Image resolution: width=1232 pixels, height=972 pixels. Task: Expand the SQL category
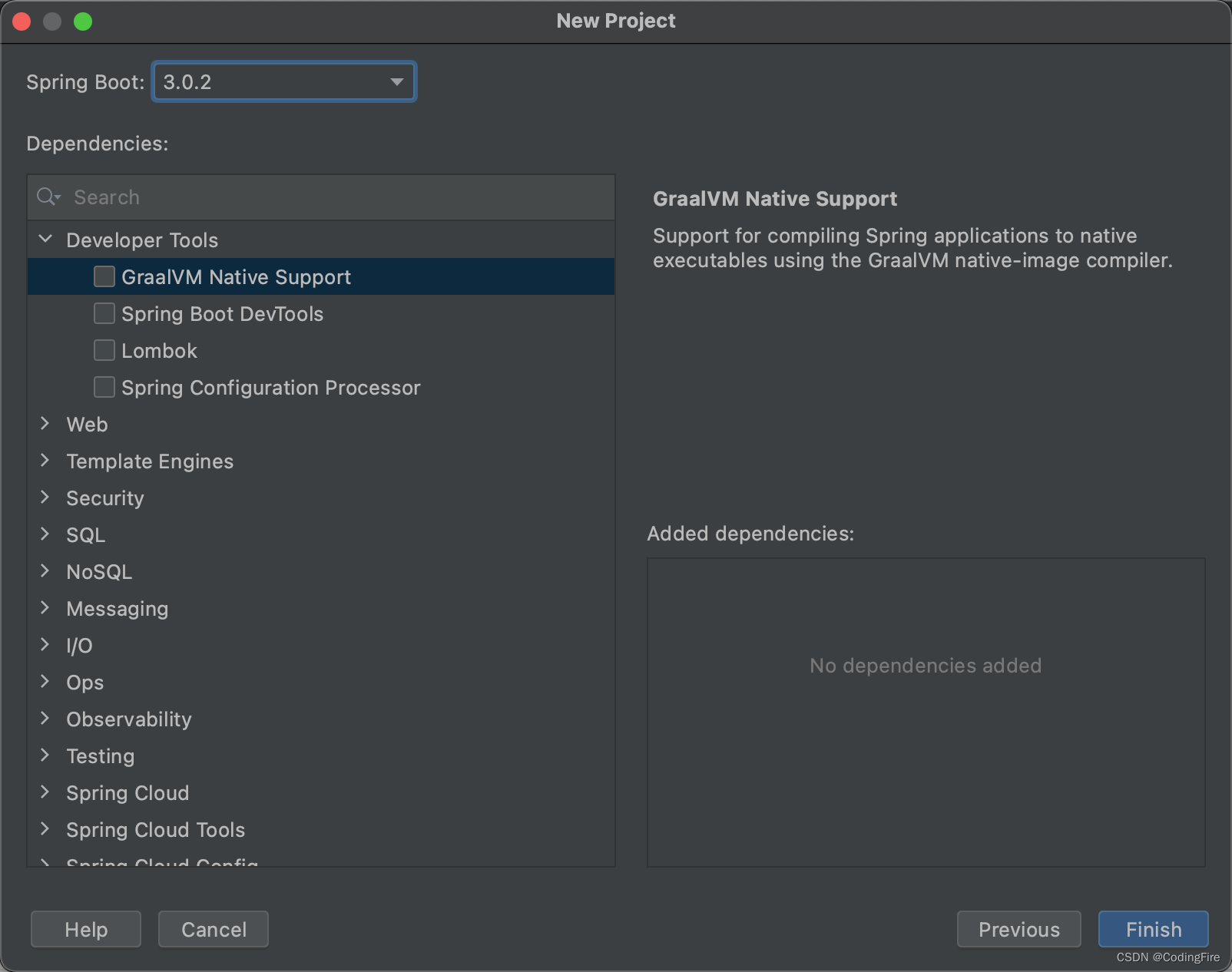[x=45, y=534]
